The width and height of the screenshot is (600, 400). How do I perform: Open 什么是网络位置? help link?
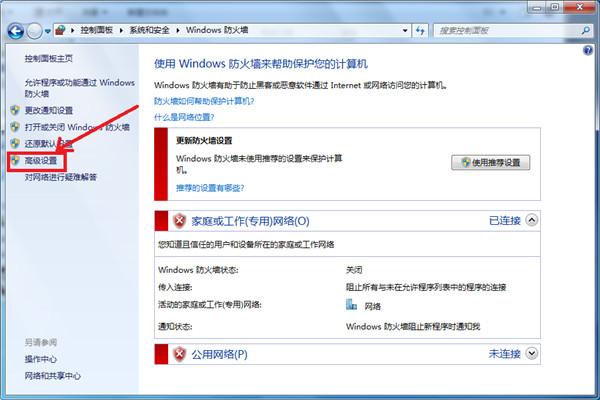184,118
